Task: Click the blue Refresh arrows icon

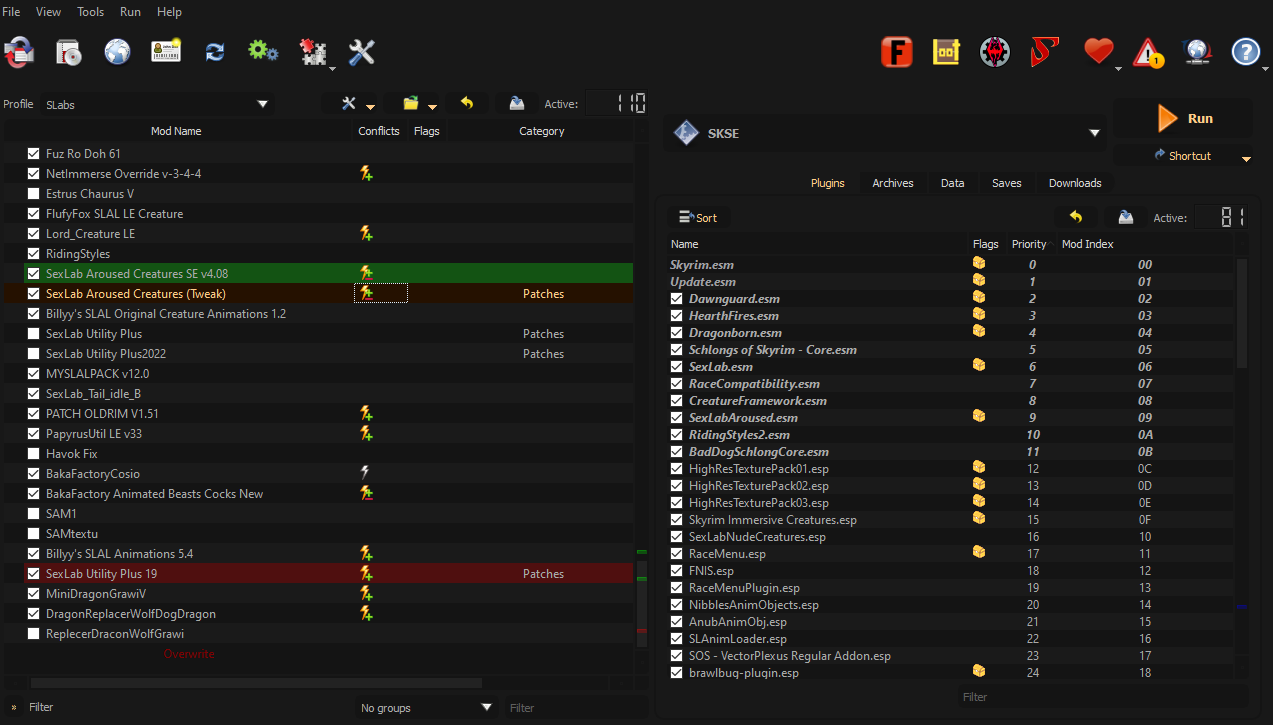Action: 214,52
